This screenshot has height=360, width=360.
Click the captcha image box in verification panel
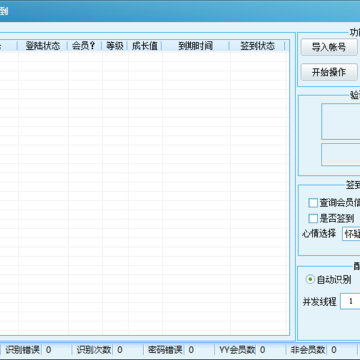[x=341, y=121]
